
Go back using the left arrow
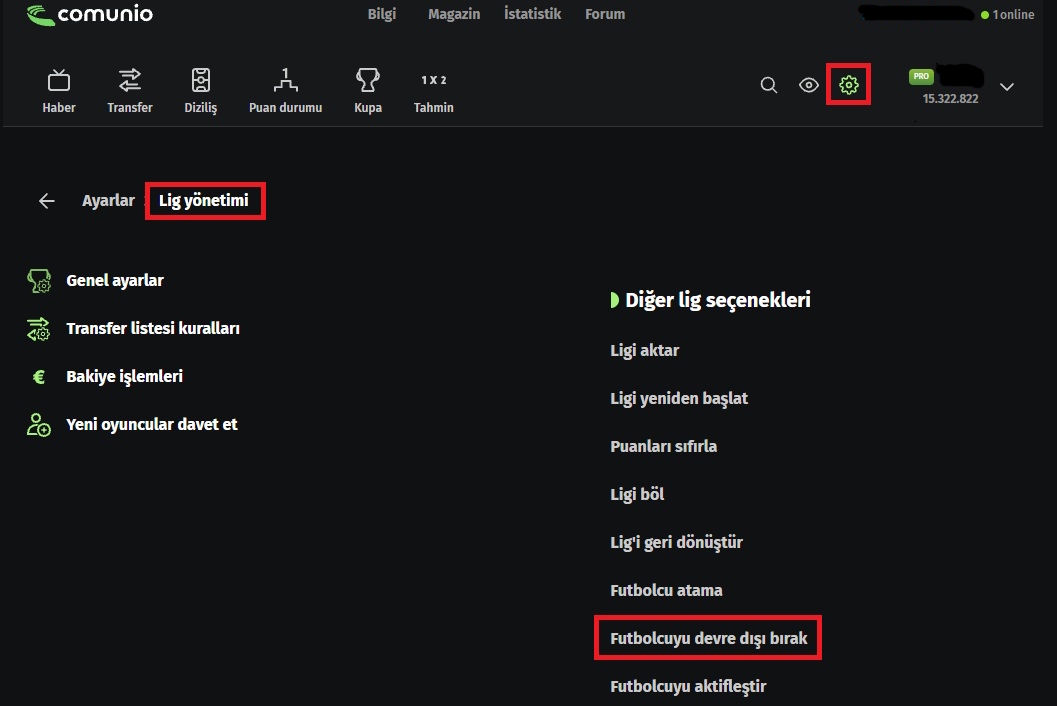(x=47, y=201)
